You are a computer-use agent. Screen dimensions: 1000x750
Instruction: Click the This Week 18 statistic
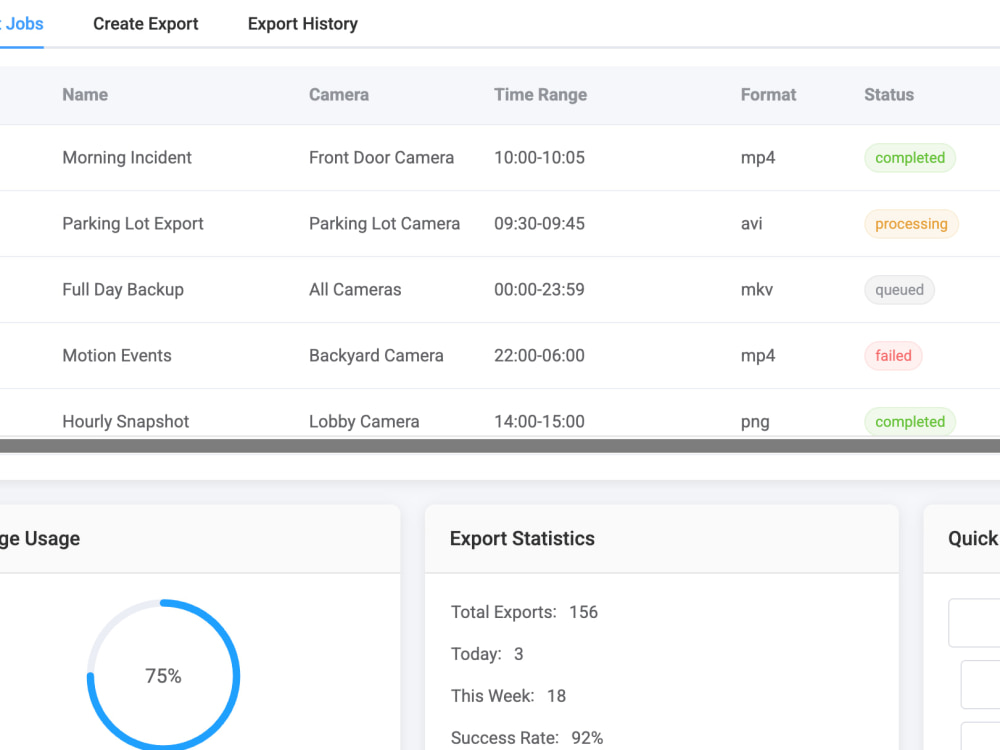pos(508,696)
